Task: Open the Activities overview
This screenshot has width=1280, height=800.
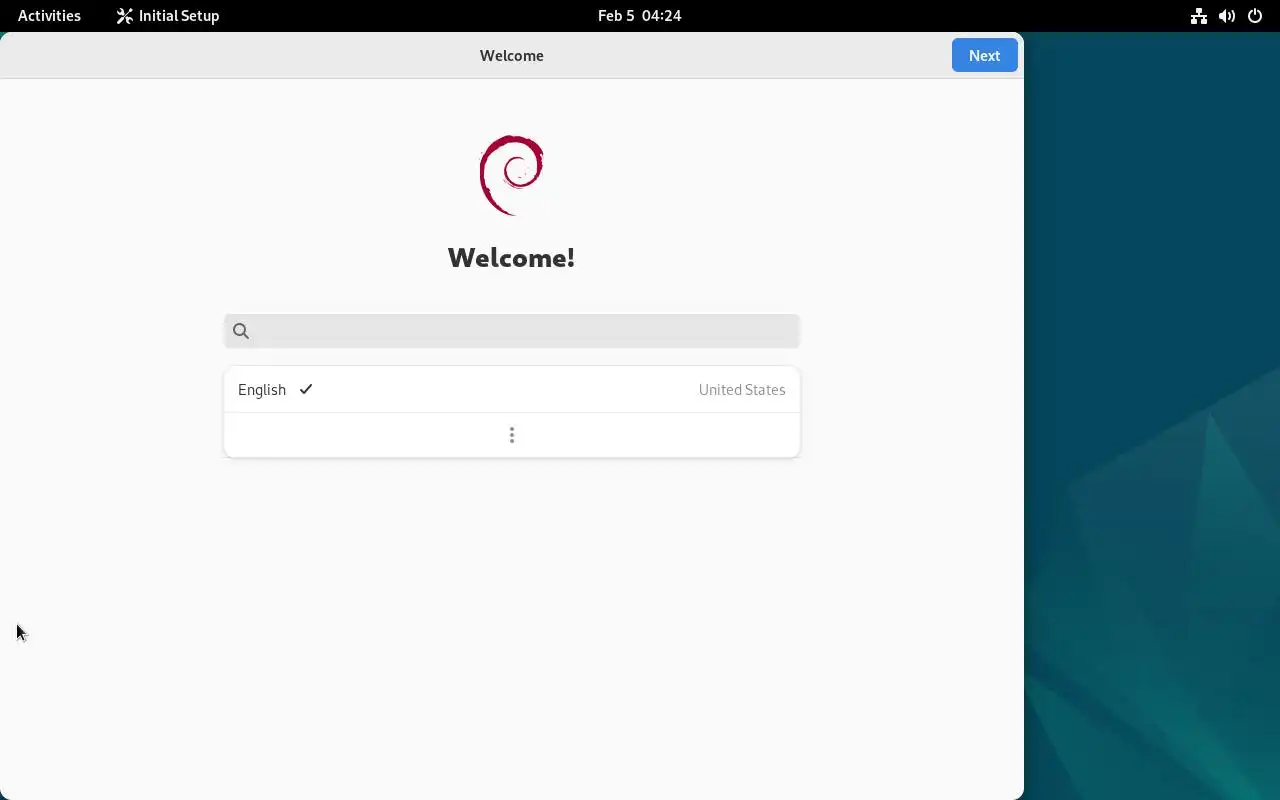Action: click(49, 16)
